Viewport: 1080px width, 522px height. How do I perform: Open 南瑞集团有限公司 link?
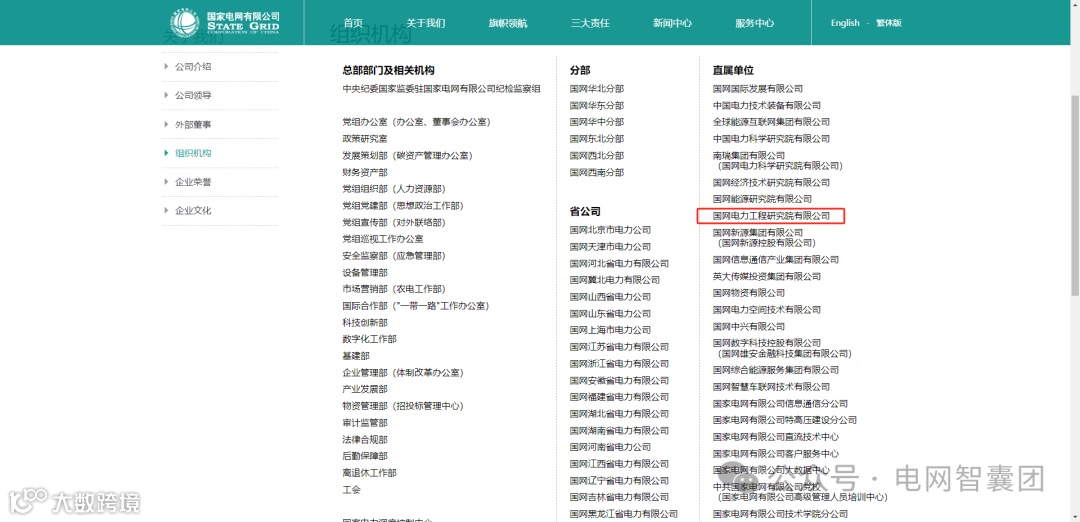(x=749, y=156)
